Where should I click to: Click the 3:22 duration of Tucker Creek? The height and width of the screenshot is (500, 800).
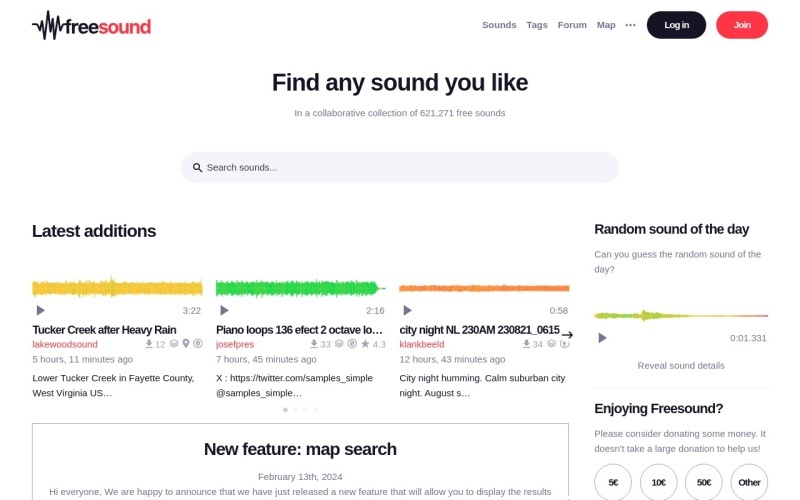point(192,311)
